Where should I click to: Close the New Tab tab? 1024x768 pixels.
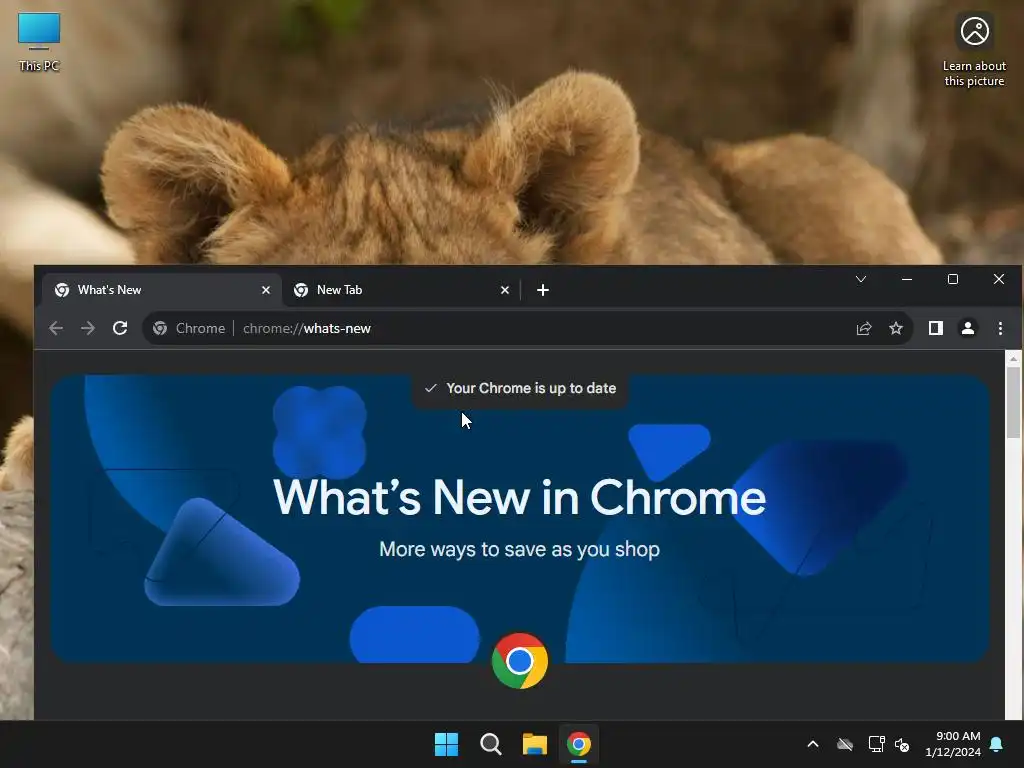click(505, 290)
